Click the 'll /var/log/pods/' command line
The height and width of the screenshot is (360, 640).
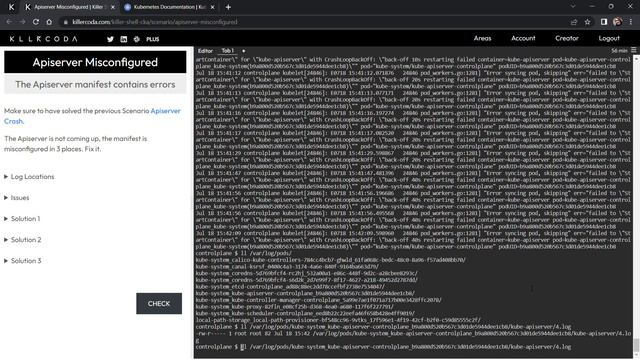(244, 253)
